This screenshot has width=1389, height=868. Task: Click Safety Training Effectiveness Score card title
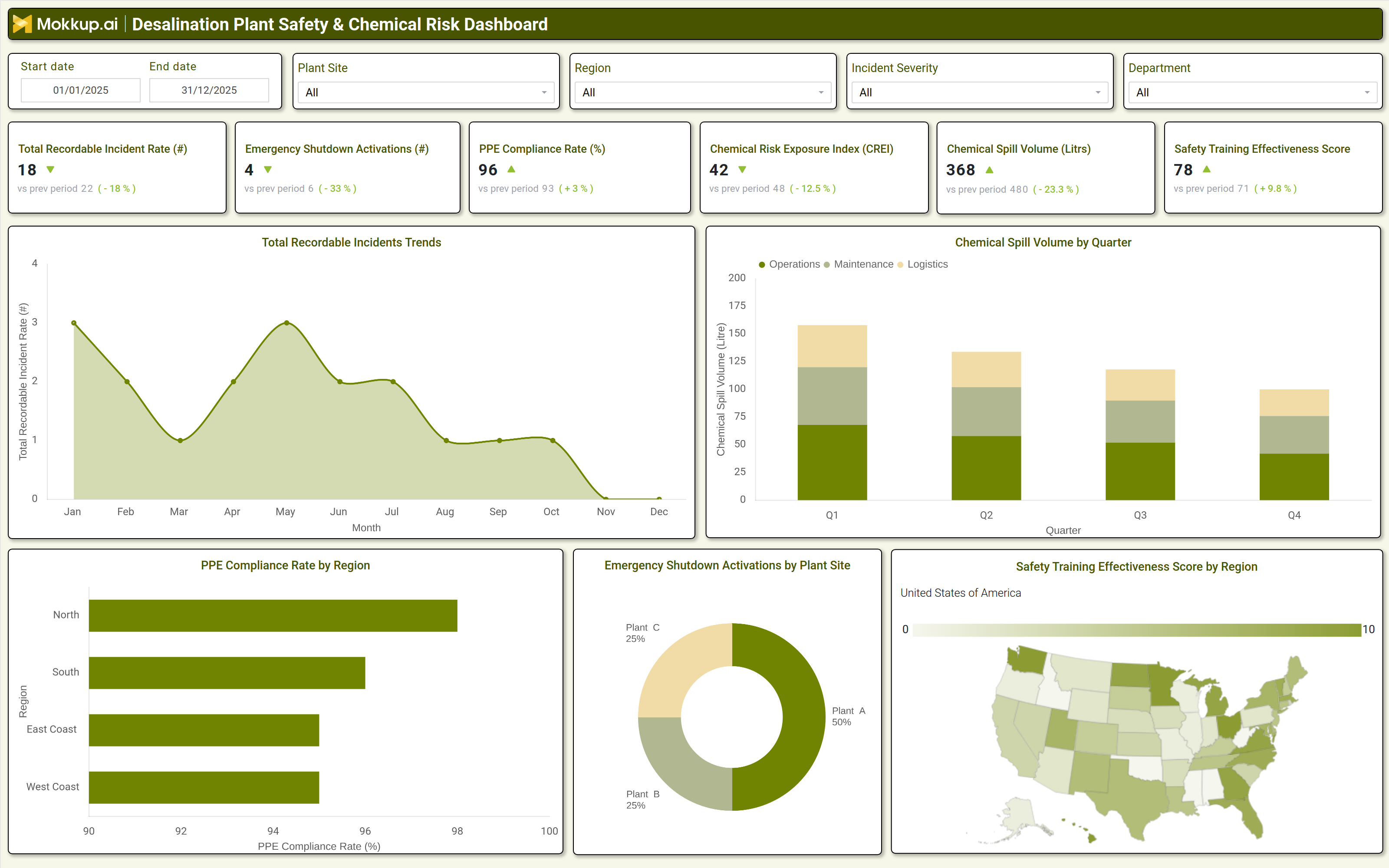[1261, 149]
